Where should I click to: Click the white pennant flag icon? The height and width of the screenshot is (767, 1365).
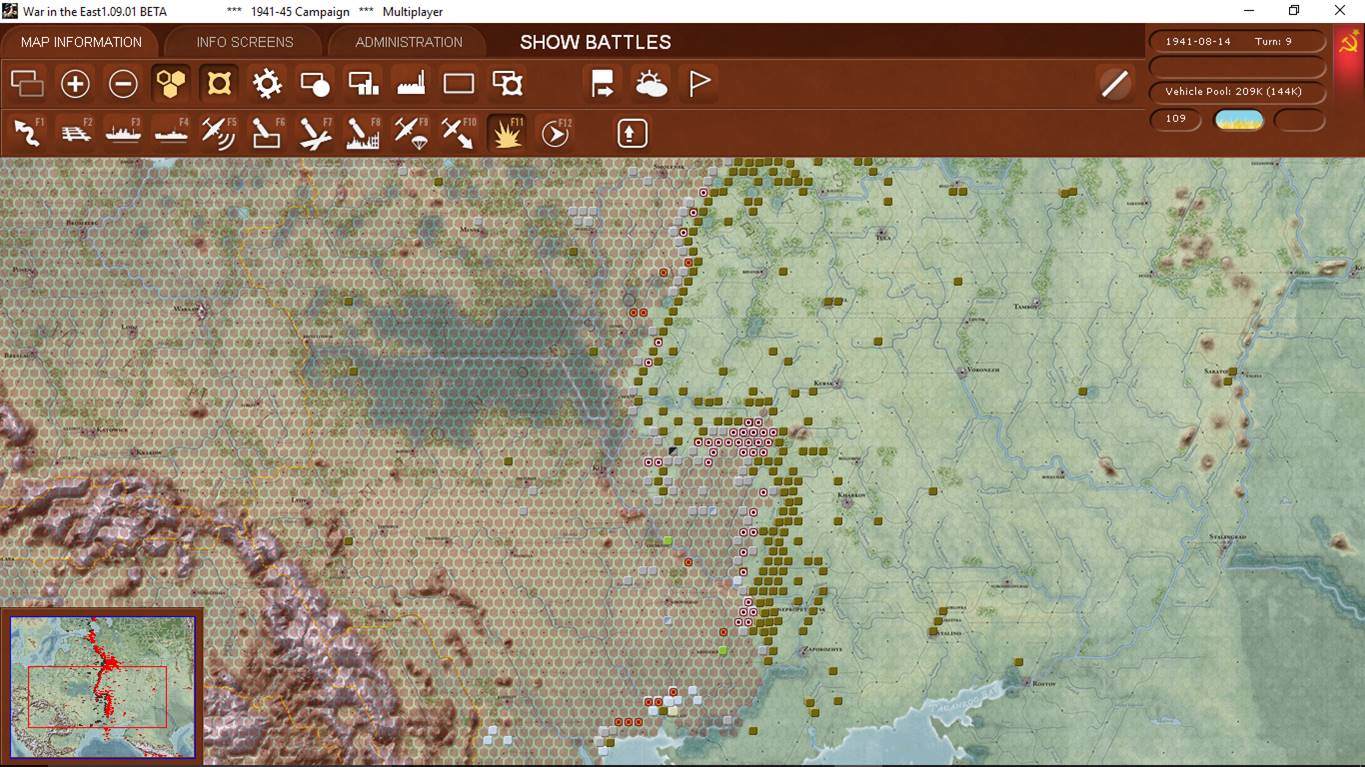pyautogui.click(x=699, y=84)
